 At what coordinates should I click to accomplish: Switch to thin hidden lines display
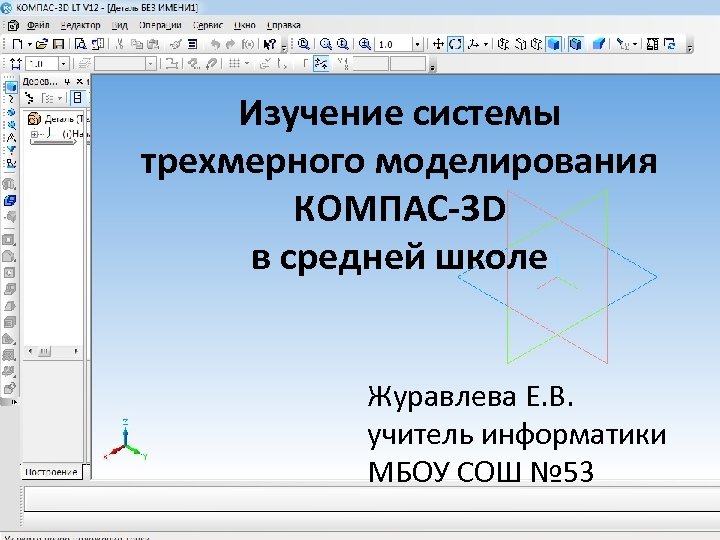click(x=536, y=44)
